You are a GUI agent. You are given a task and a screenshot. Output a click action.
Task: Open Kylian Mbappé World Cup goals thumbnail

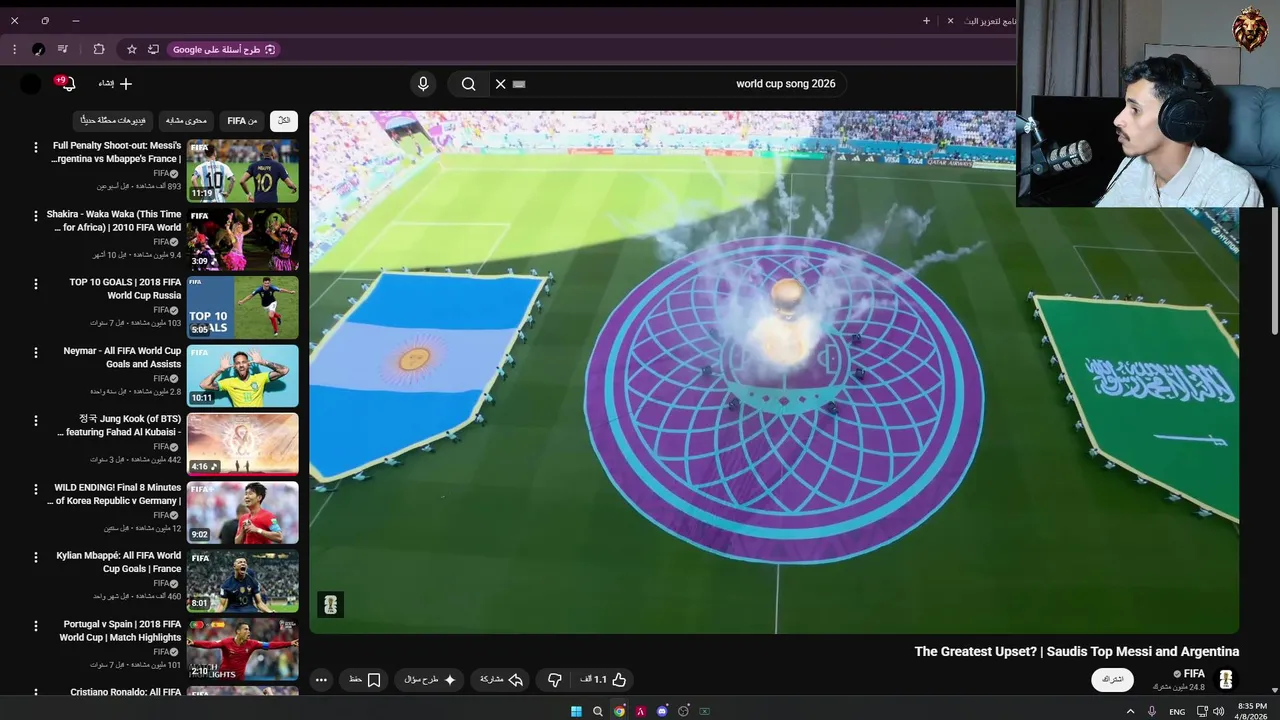pyautogui.click(x=243, y=581)
